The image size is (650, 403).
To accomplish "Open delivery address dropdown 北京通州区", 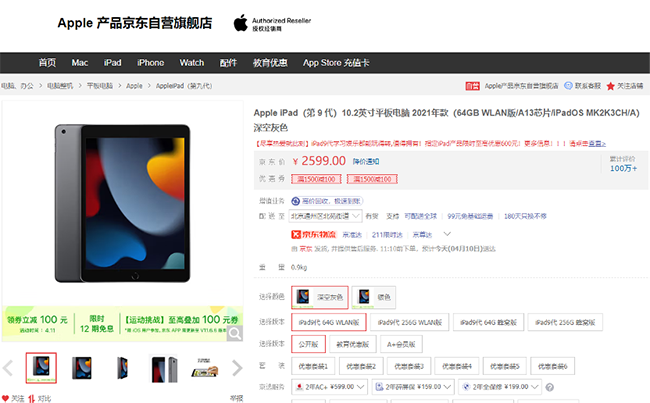I will (x=326, y=216).
